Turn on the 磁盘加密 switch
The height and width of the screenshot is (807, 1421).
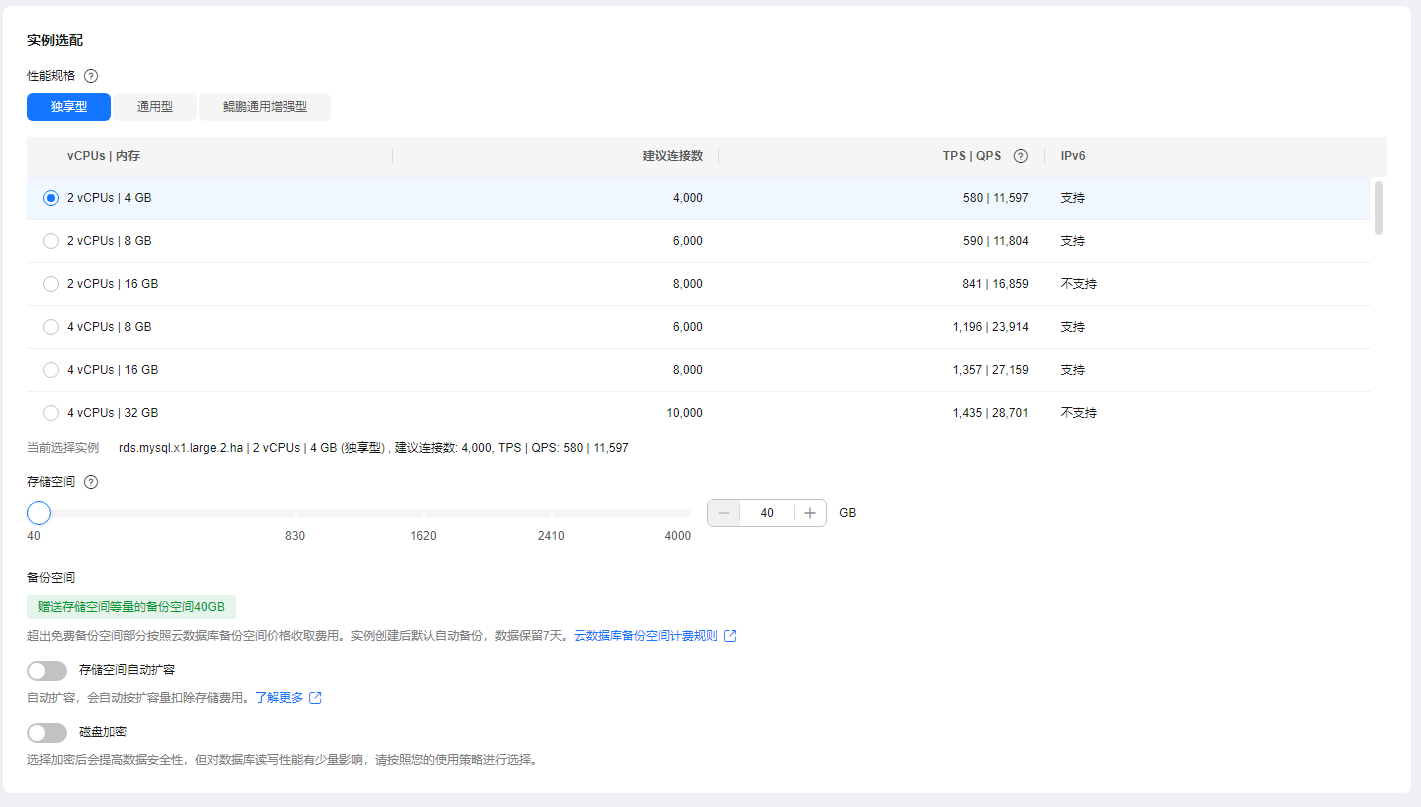[47, 733]
